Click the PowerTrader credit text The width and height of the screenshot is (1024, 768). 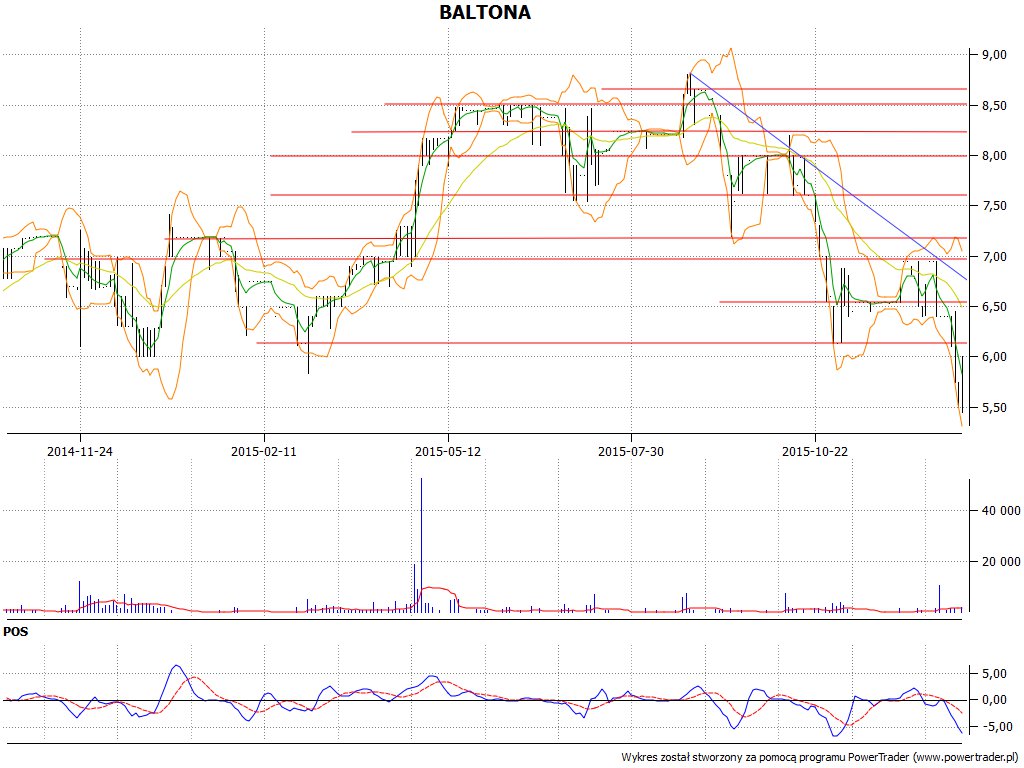pos(821,758)
